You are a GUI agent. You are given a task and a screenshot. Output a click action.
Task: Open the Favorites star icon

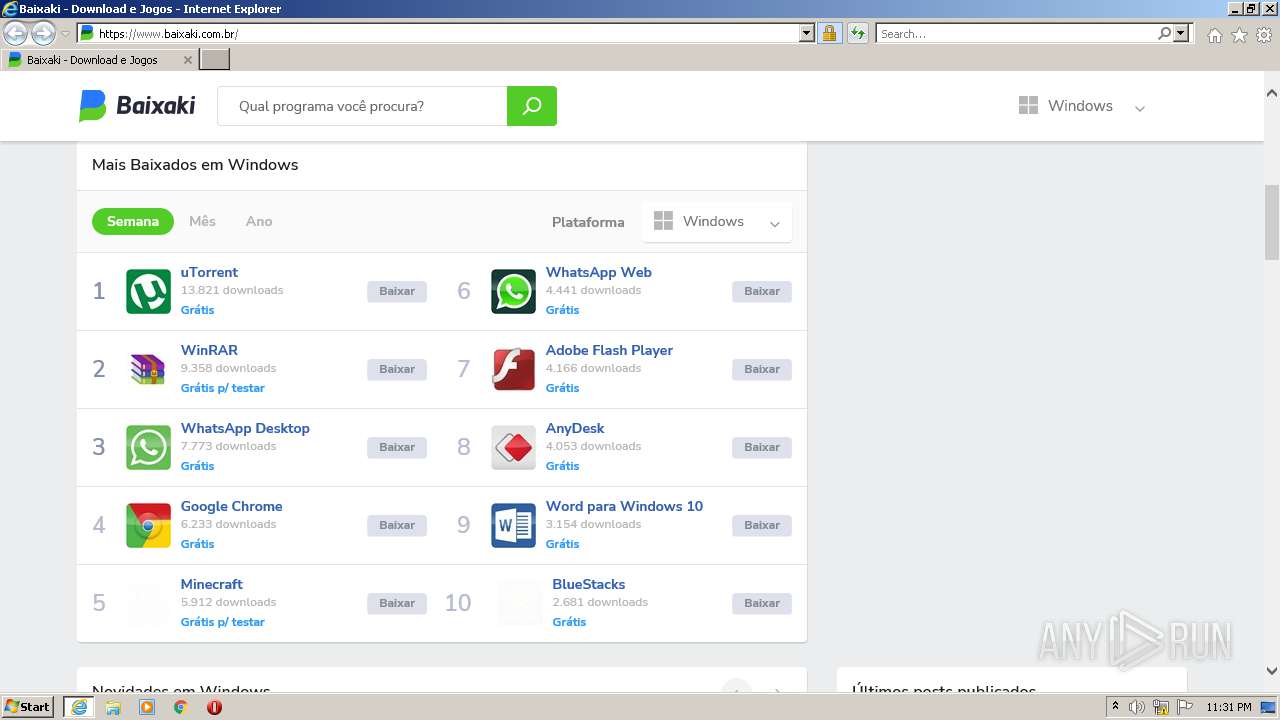click(1239, 35)
